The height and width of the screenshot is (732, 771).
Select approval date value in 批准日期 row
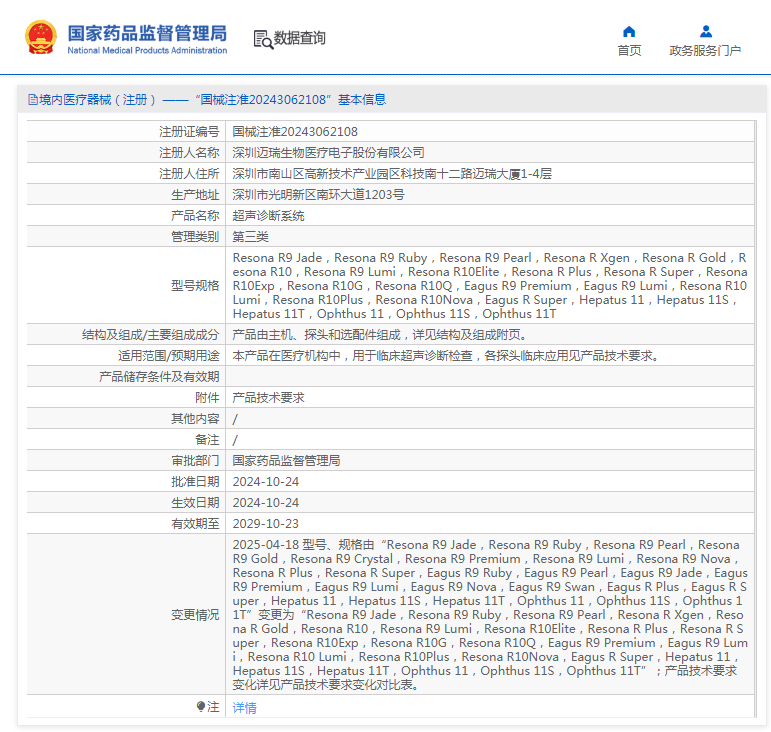[x=266, y=482]
